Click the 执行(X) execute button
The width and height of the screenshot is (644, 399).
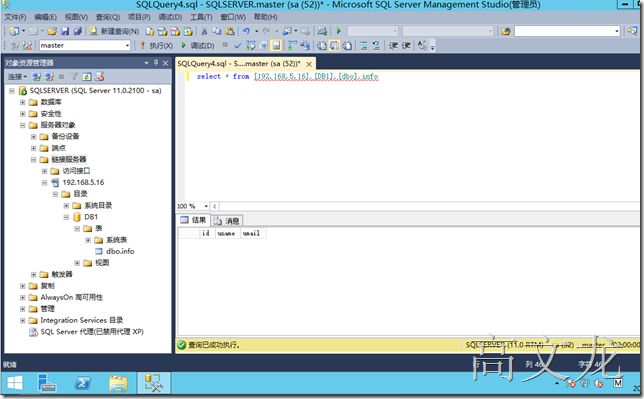(156, 46)
